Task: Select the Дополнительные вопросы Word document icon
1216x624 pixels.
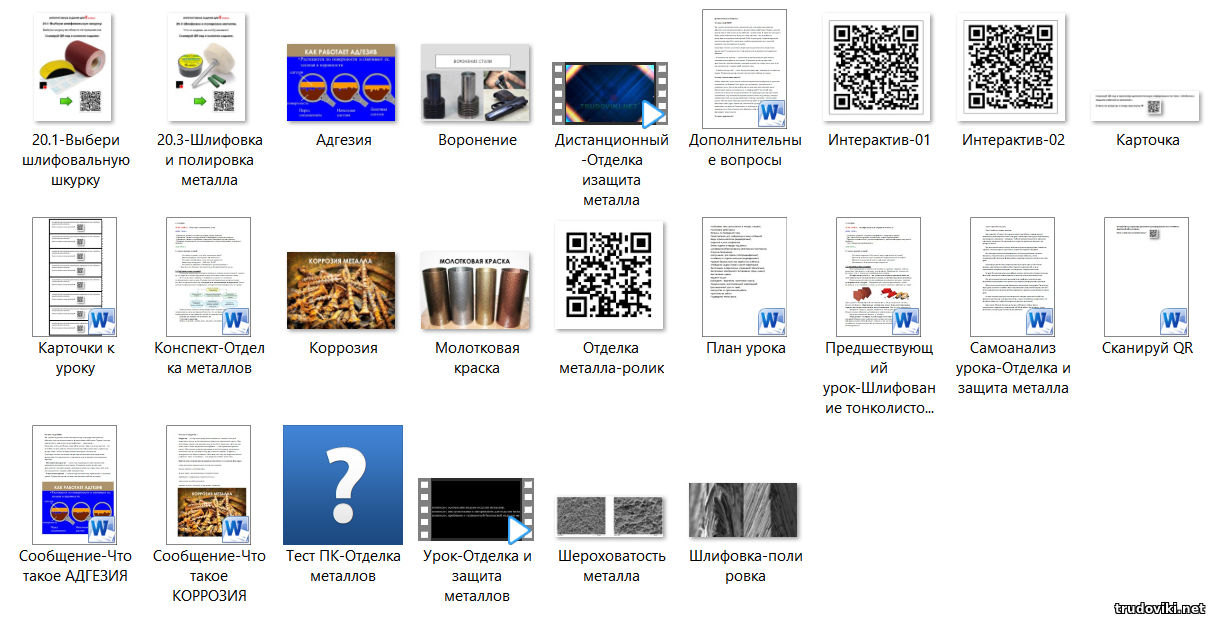Action: pyautogui.click(x=745, y=68)
